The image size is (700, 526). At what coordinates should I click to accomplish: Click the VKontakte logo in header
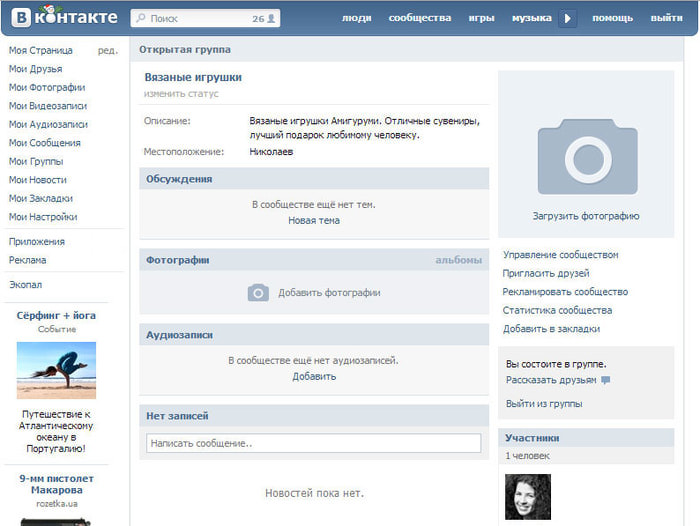(x=61, y=17)
